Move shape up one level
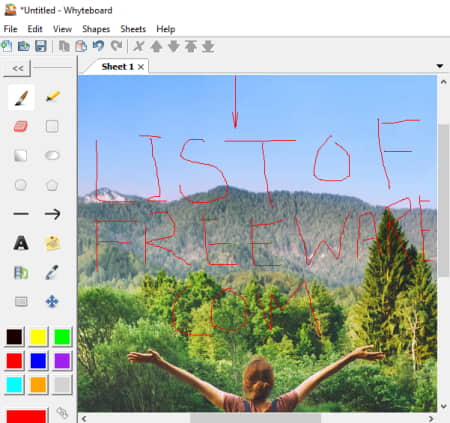Screen dimensions: 450x423 tap(156, 46)
